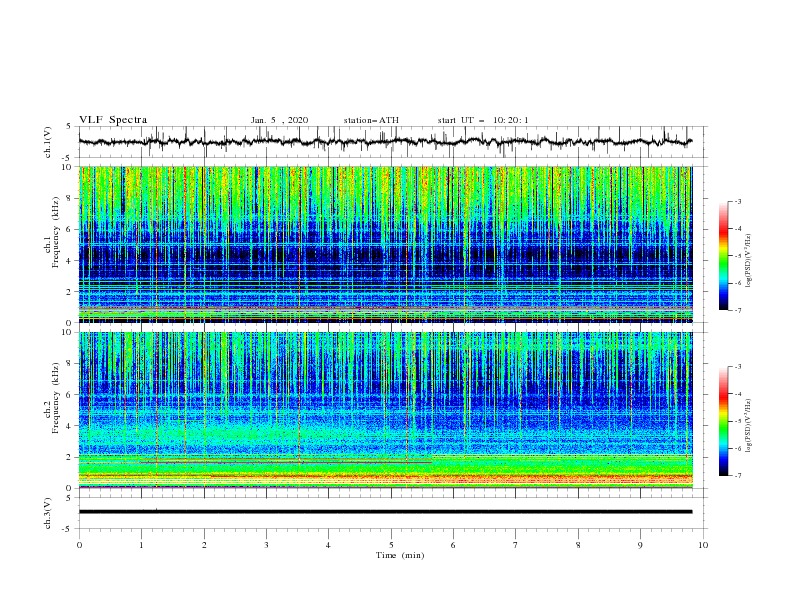
Task: Click the 'start UT = 10:20:1' header text
Action: [483, 120]
